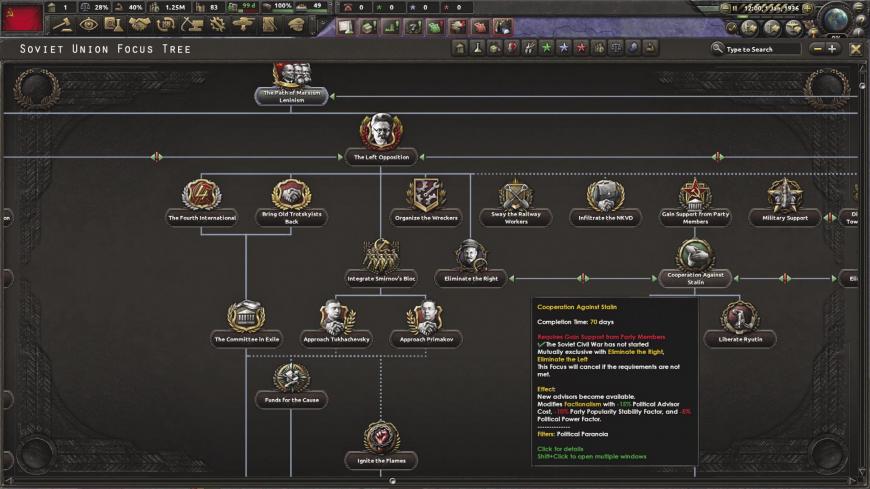The image size is (870, 489).
Task: Click the first alert icon beside the menu bar
Action: coord(346,27)
